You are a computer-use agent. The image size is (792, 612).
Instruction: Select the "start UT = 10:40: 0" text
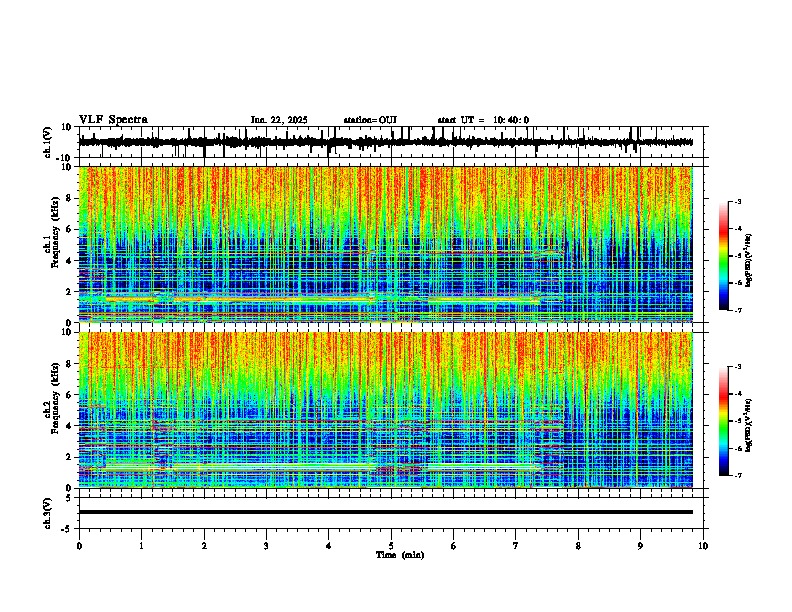[483, 120]
